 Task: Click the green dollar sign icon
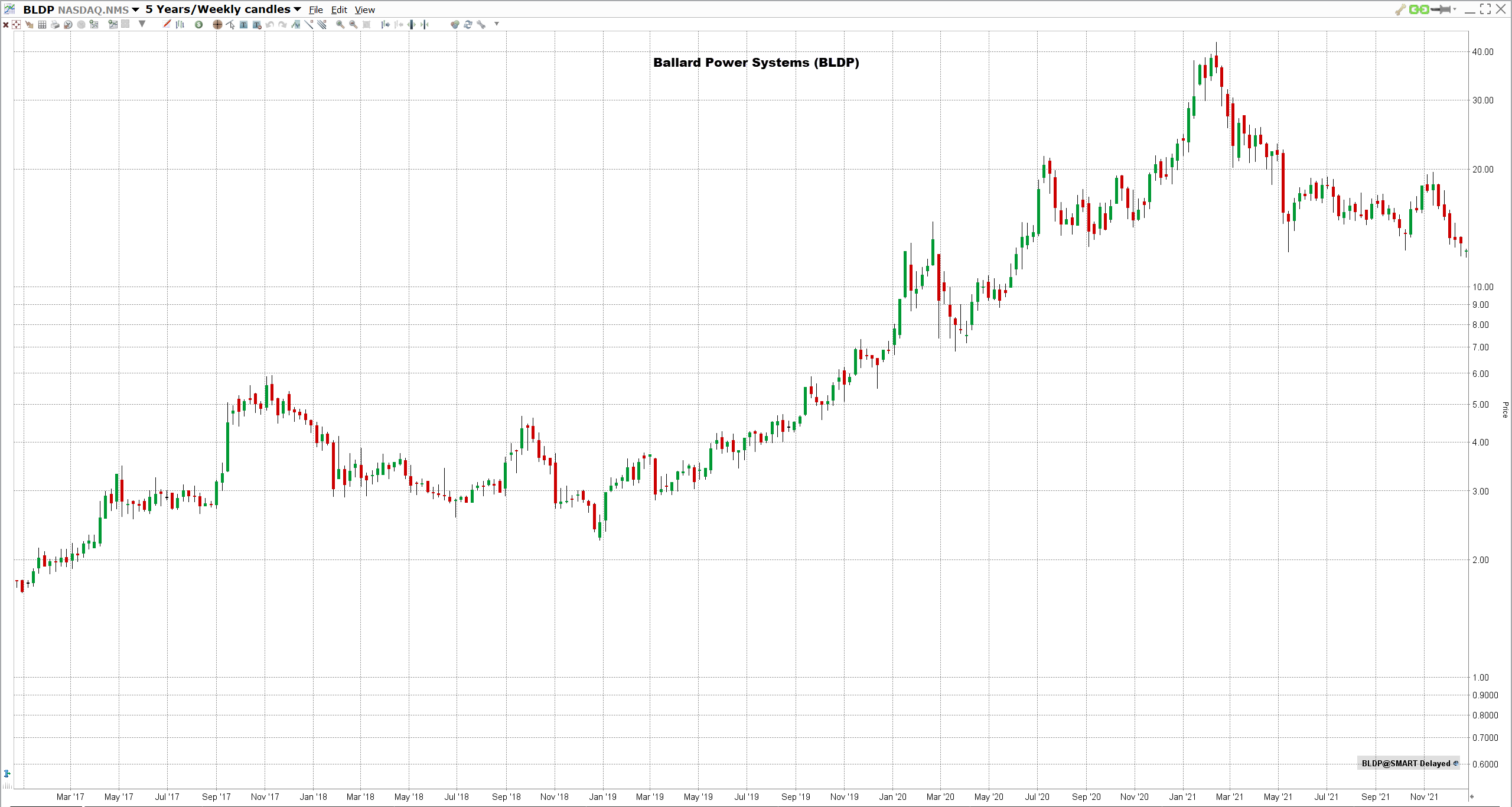coord(198,25)
